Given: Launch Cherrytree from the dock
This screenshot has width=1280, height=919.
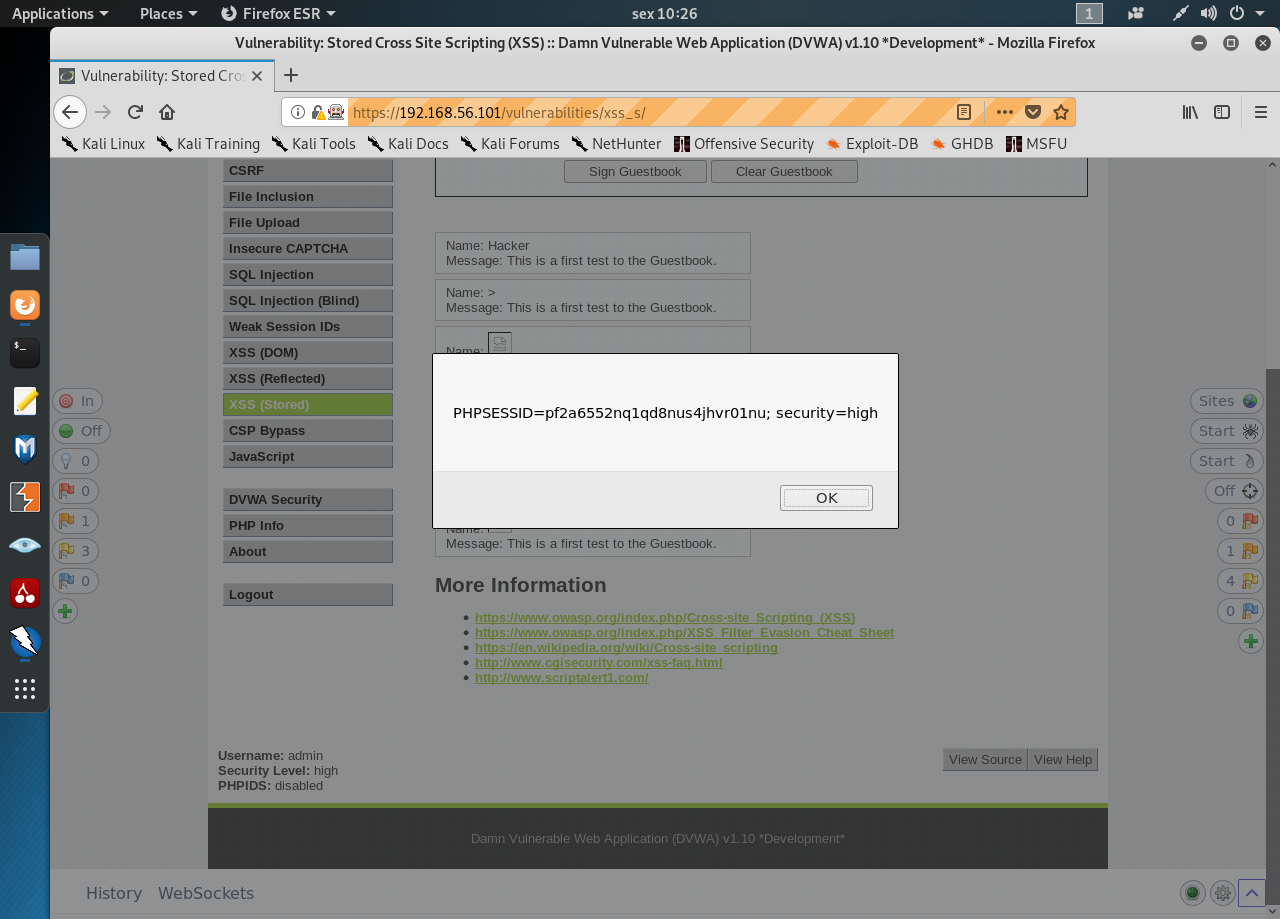Looking at the screenshot, I should tap(25, 593).
